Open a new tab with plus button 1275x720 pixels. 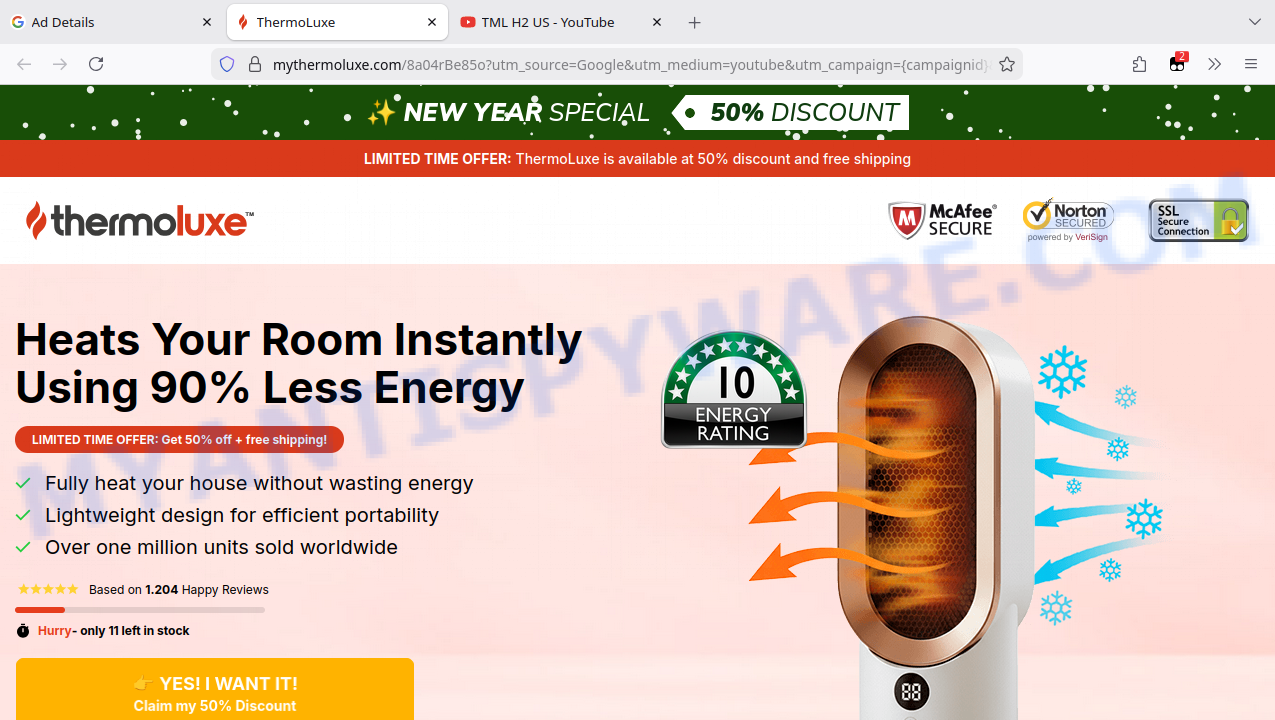[695, 22]
